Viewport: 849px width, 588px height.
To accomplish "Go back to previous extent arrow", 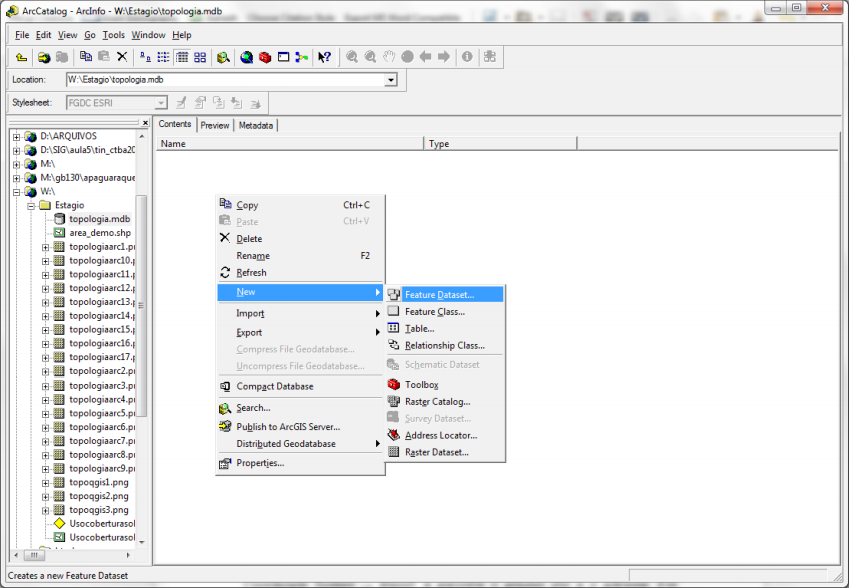I will [x=426, y=57].
